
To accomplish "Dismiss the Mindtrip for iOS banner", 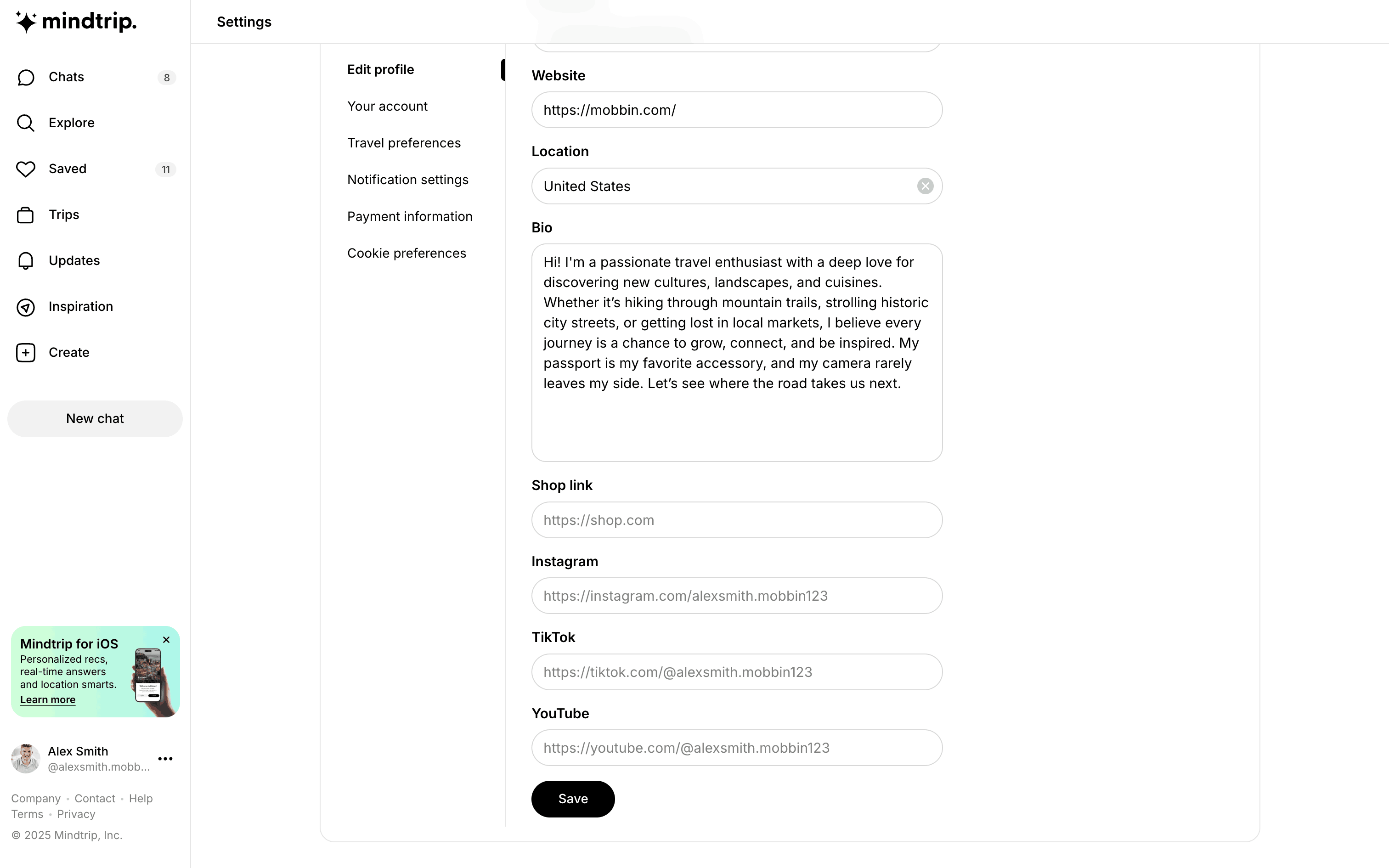I will 166,639.
